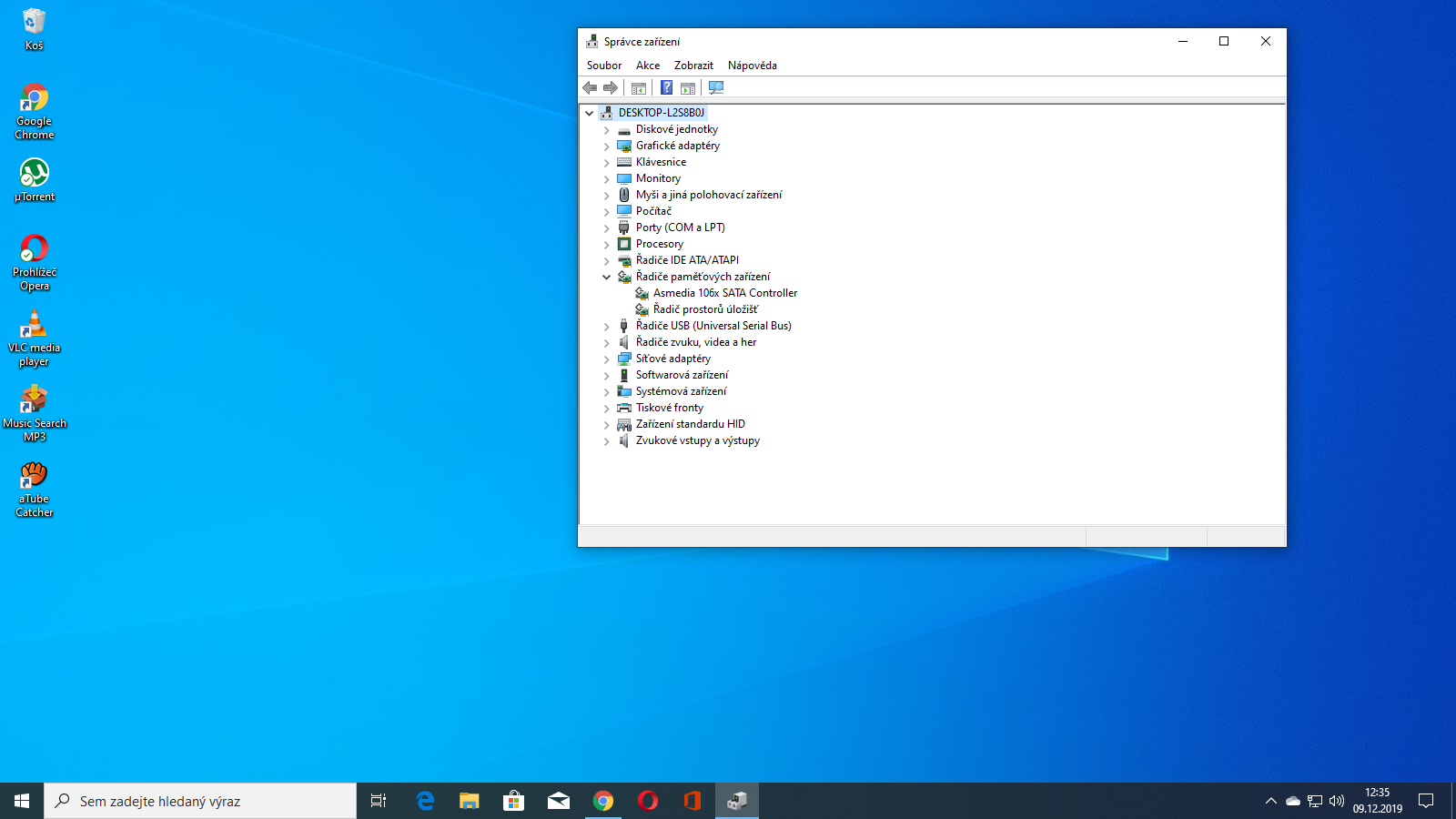Click the Windows search input box

pos(200,801)
